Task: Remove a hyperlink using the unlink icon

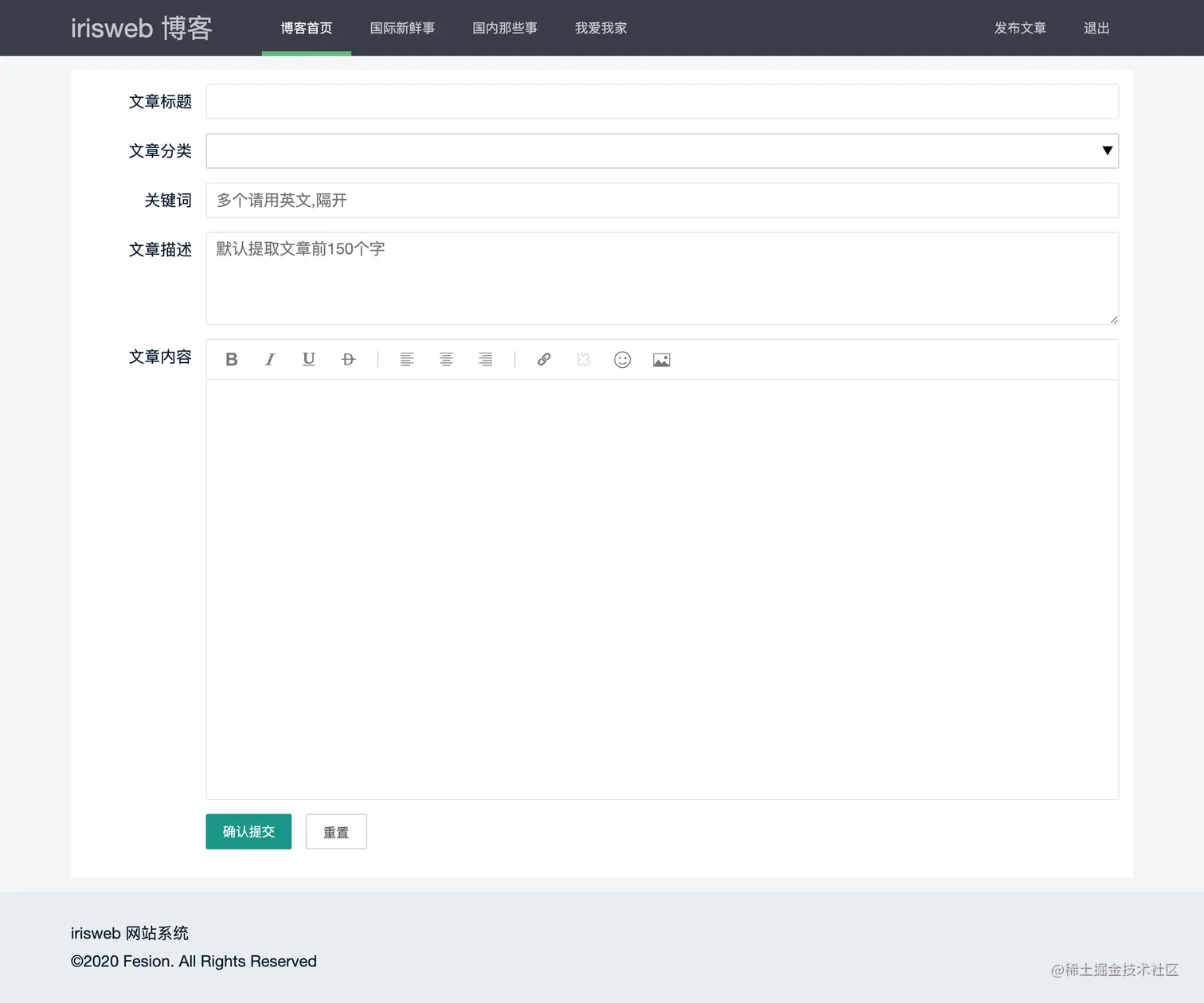Action: pyautogui.click(x=583, y=359)
